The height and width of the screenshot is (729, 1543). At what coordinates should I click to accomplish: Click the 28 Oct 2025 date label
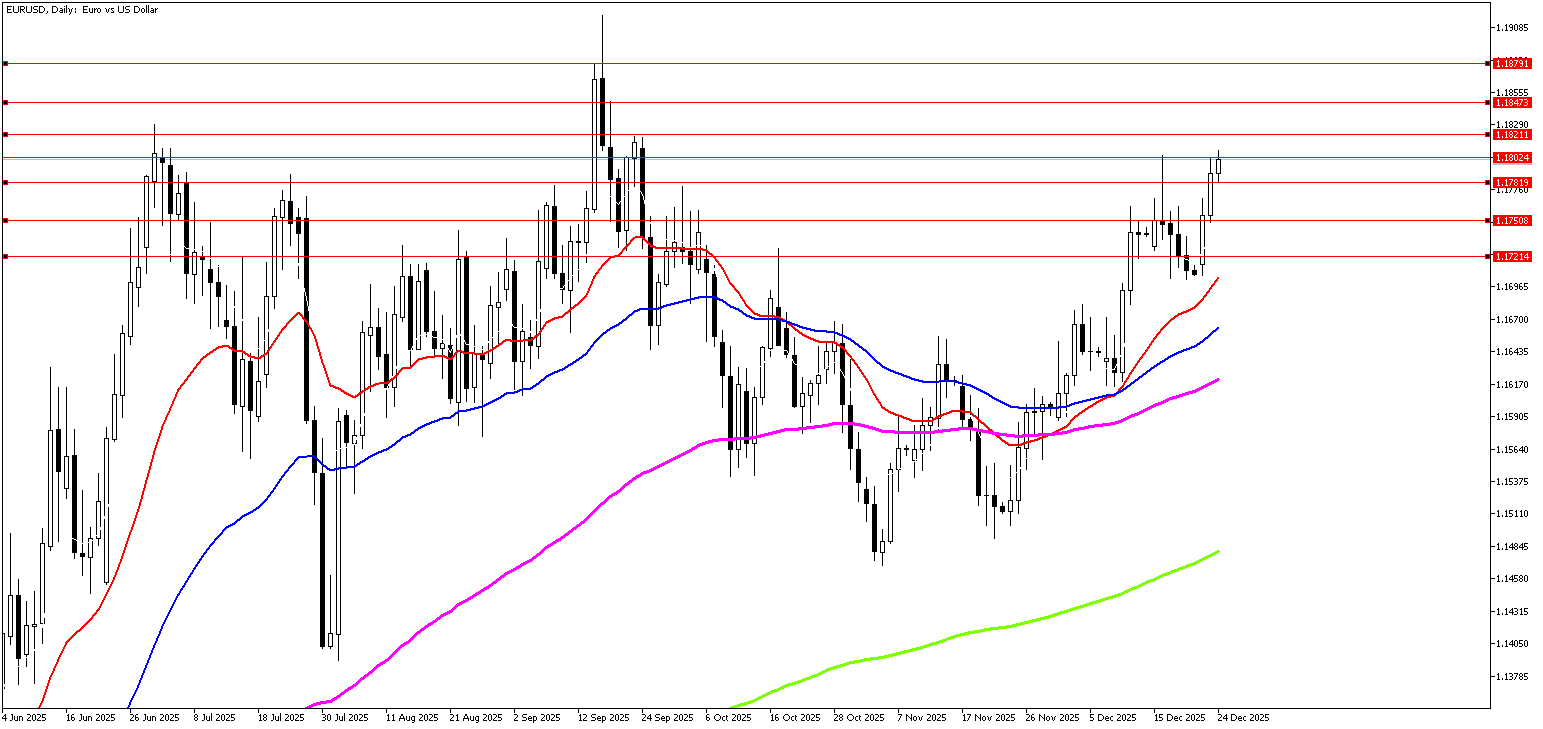coord(859,718)
